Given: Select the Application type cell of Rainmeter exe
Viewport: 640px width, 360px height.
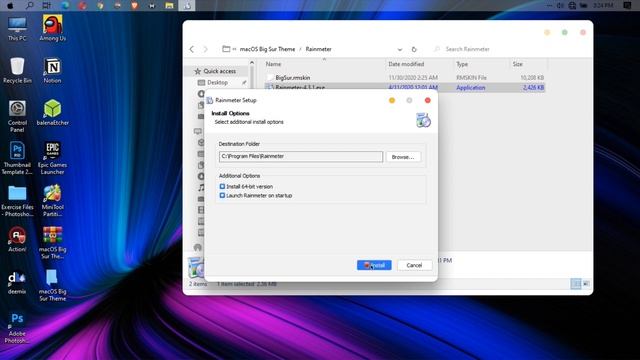Looking at the screenshot, I should [x=471, y=87].
